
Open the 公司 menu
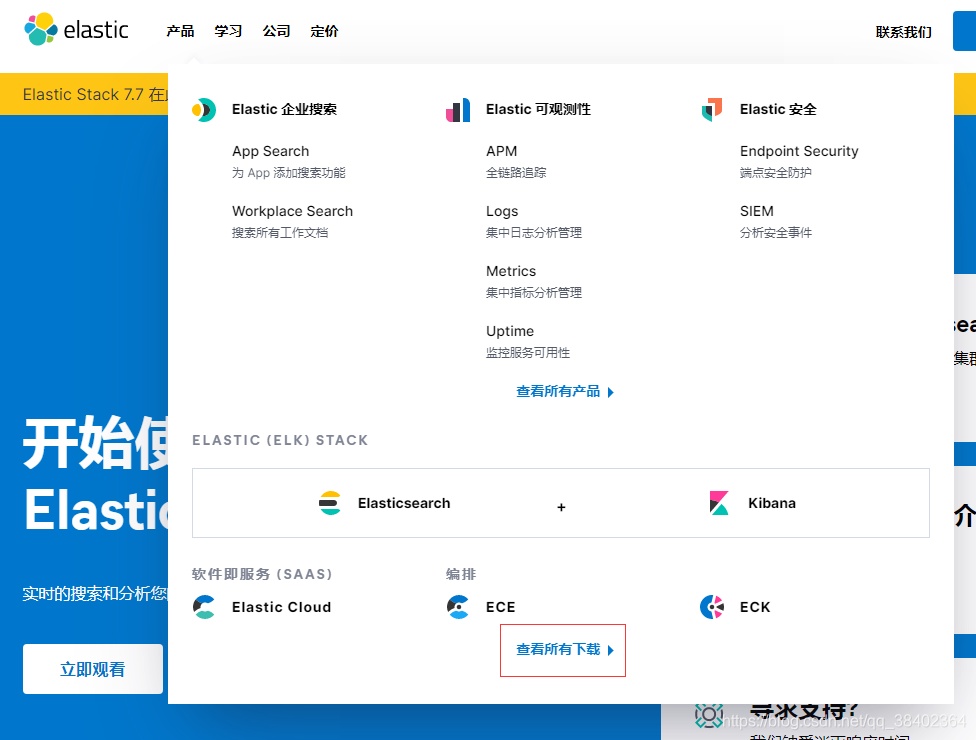(276, 31)
